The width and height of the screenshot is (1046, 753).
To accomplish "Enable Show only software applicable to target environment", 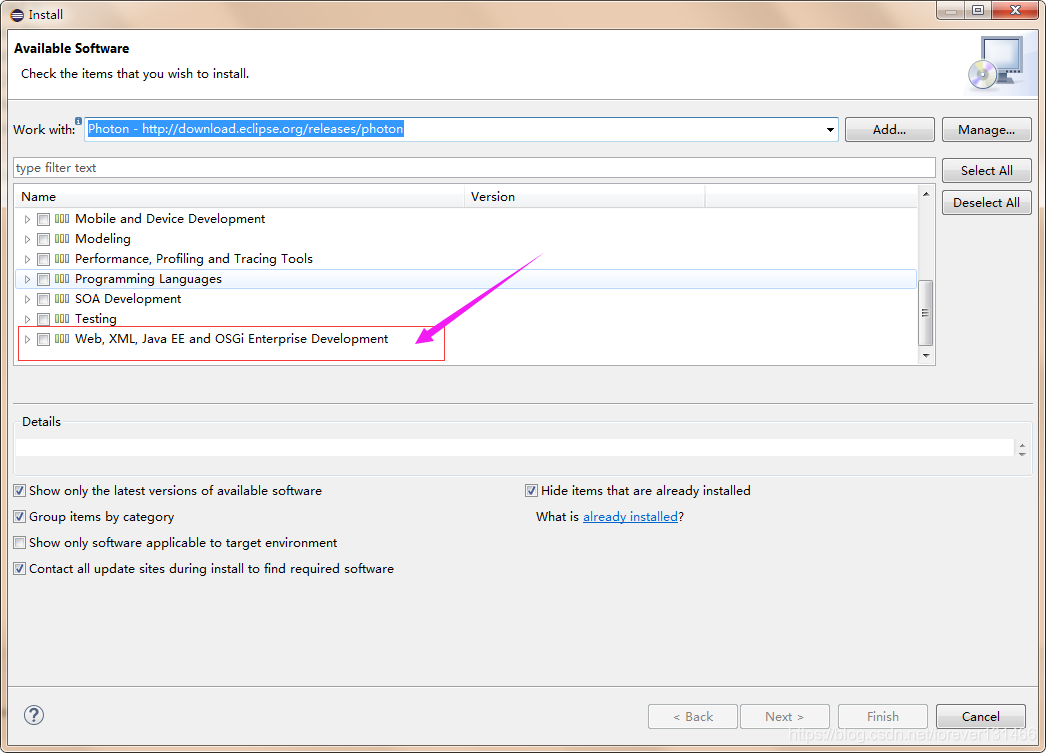I will click(20, 543).
